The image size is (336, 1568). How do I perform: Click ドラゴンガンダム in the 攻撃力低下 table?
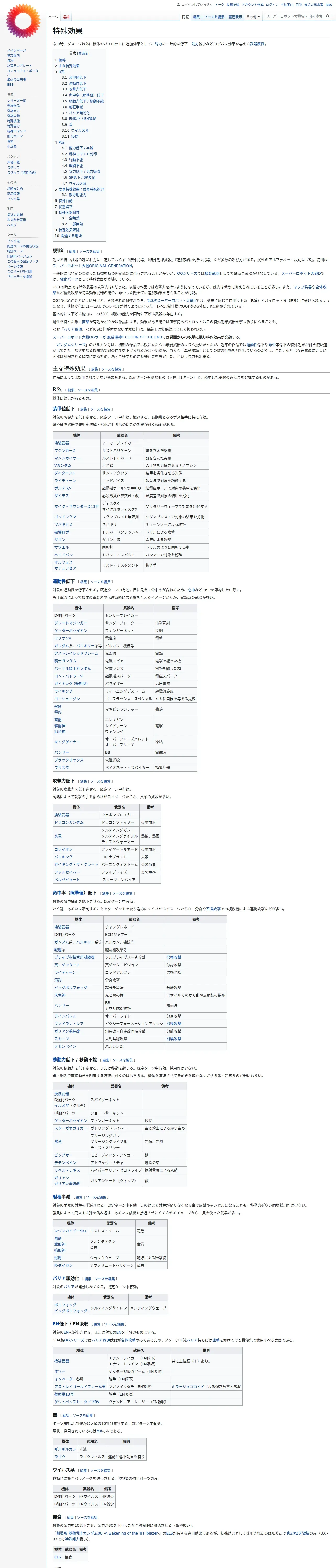pos(69,822)
